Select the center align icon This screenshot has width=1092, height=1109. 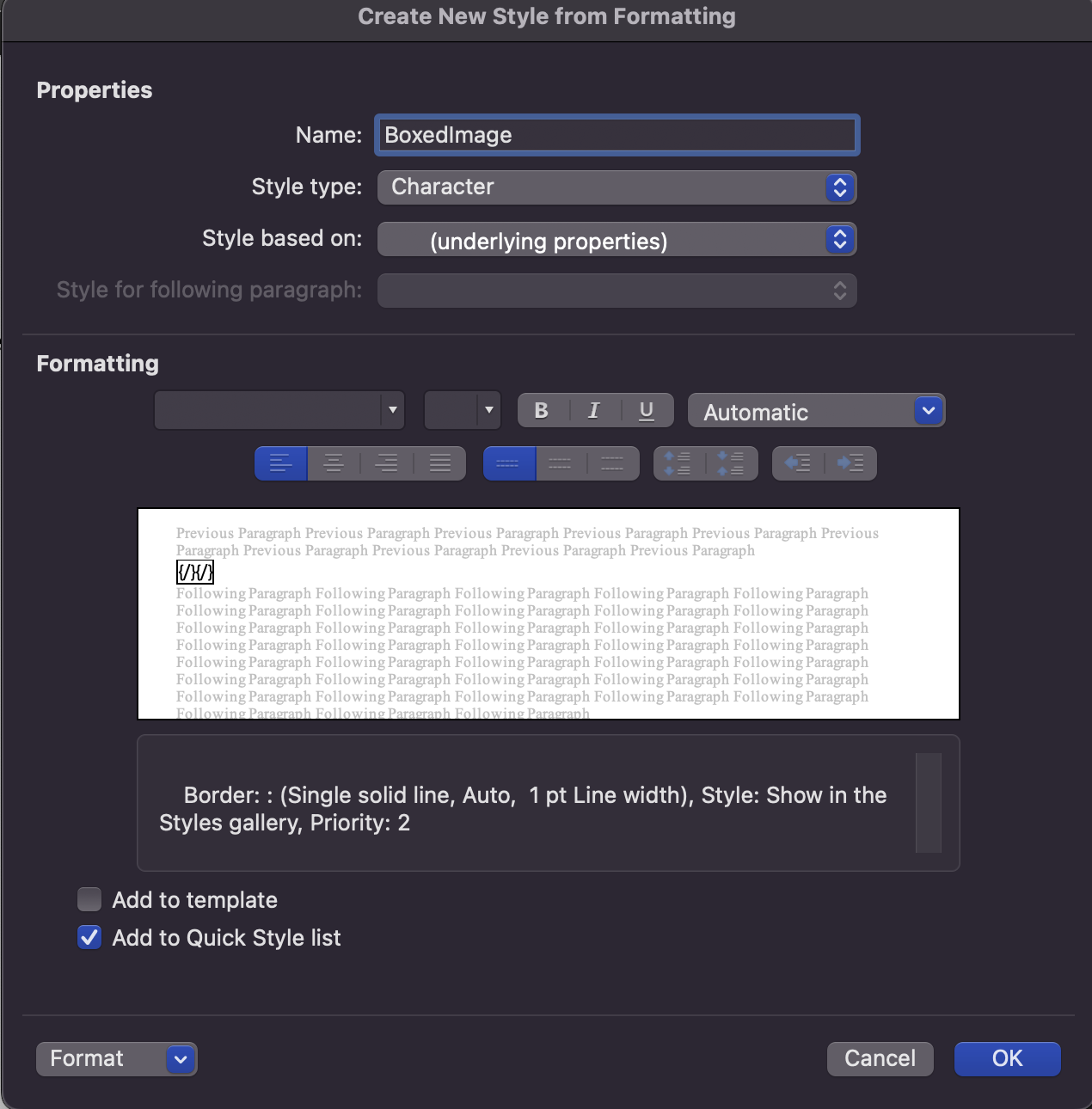pos(334,463)
